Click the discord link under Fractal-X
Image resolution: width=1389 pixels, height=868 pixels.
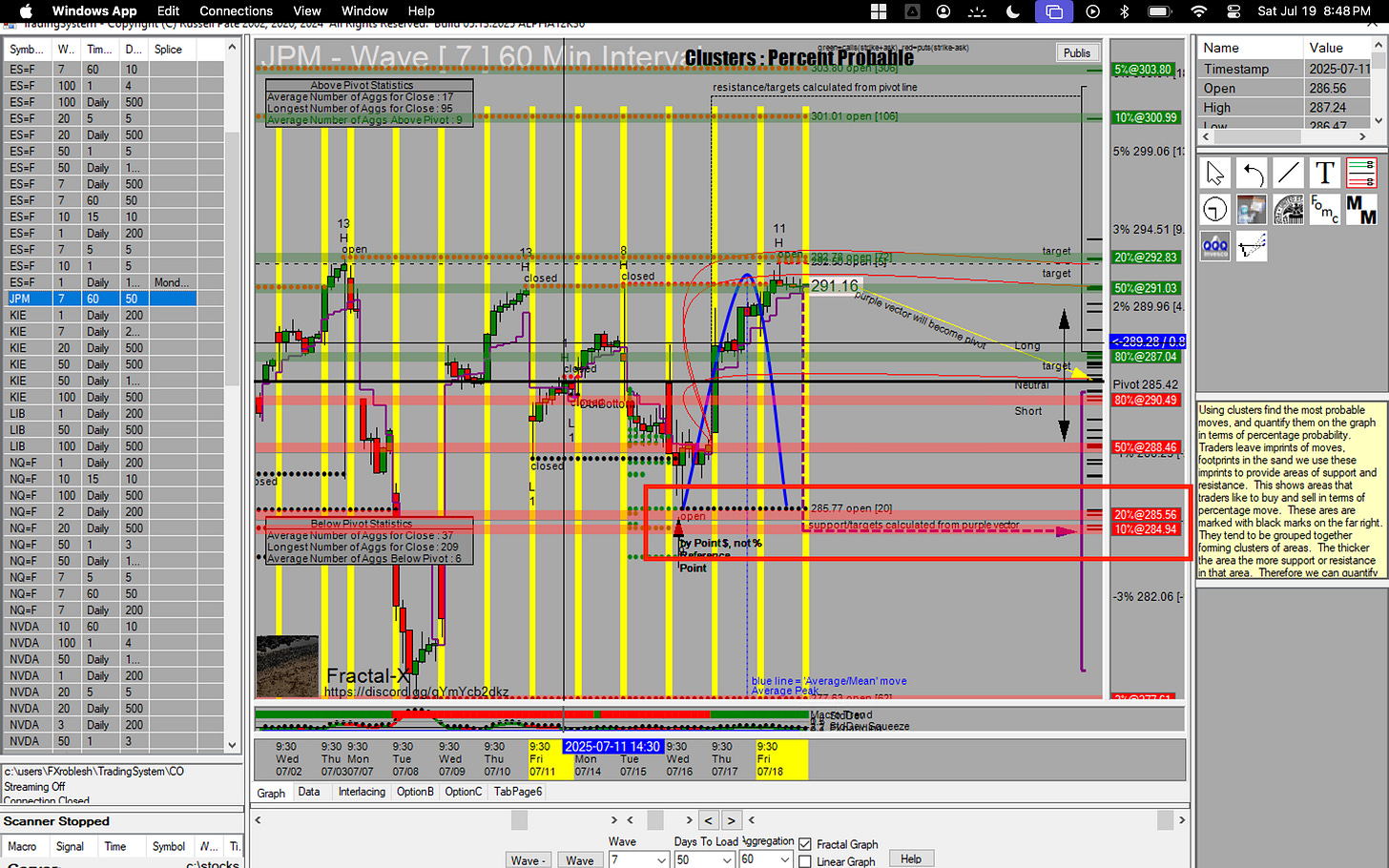417,692
